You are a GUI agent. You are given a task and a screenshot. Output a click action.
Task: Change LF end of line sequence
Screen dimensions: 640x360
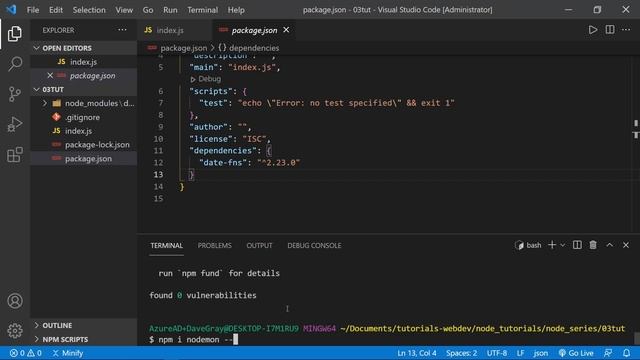(x=520, y=353)
